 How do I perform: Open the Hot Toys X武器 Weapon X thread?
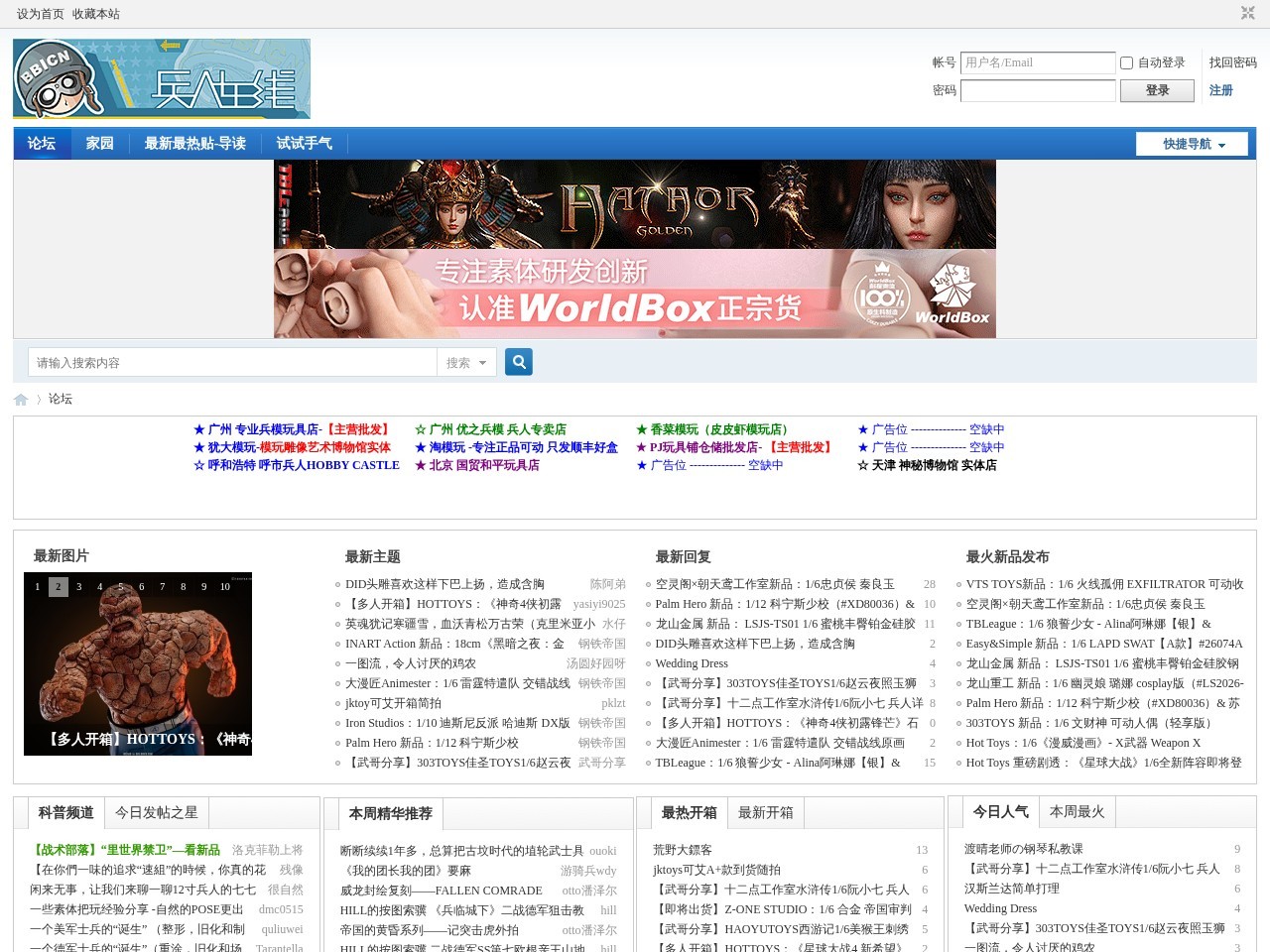(x=1083, y=743)
